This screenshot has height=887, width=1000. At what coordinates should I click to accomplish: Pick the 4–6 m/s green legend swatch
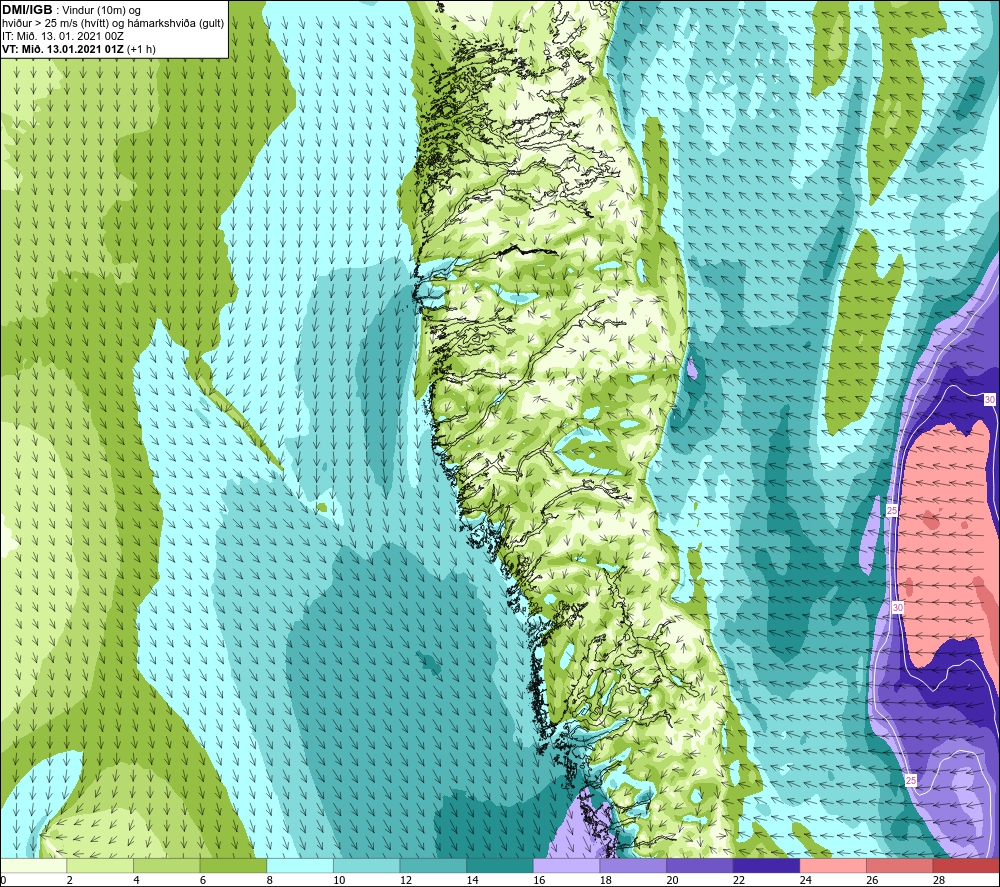pyautogui.click(x=166, y=866)
